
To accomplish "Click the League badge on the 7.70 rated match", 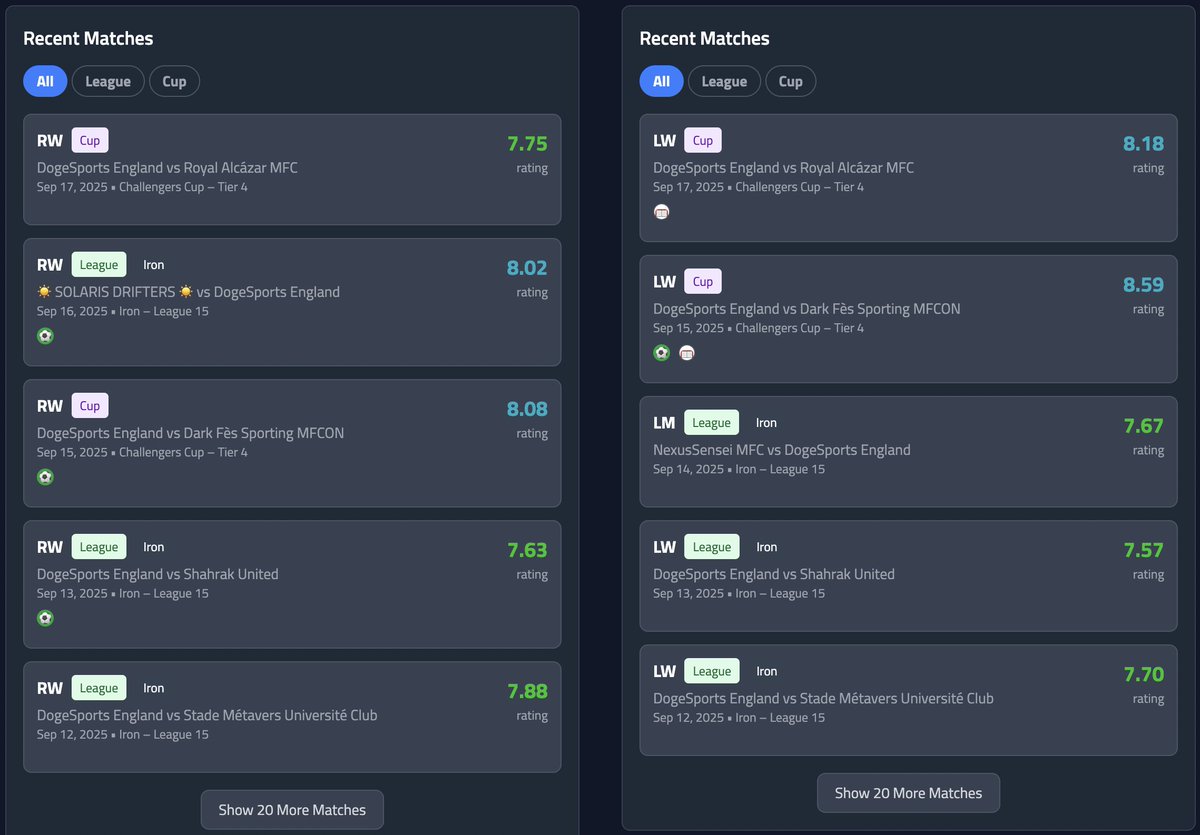I will pos(711,671).
